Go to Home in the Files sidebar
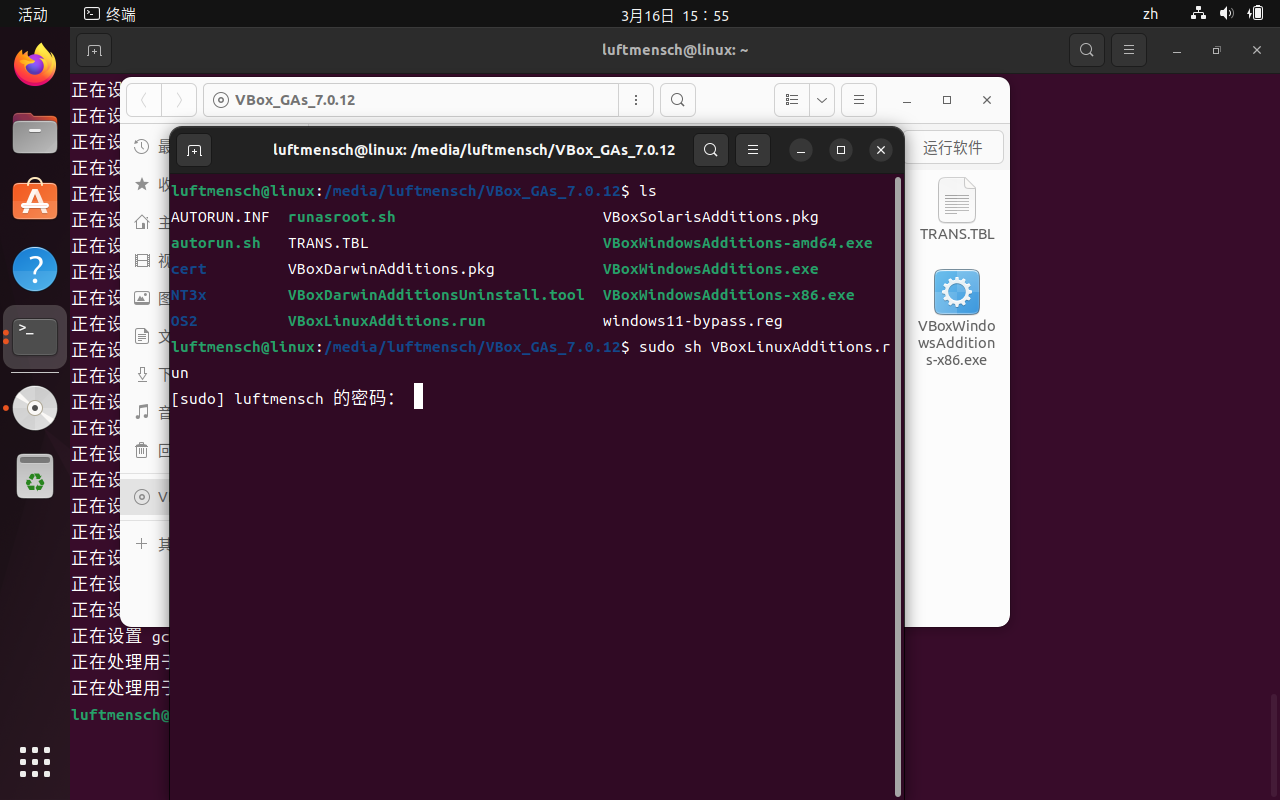The width and height of the screenshot is (1280, 800). tap(146, 223)
